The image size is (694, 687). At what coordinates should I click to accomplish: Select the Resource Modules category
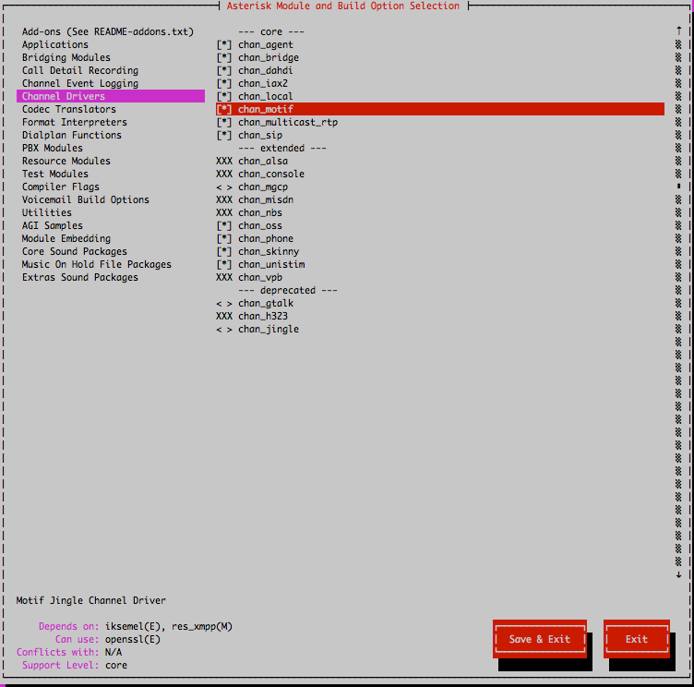(66, 161)
